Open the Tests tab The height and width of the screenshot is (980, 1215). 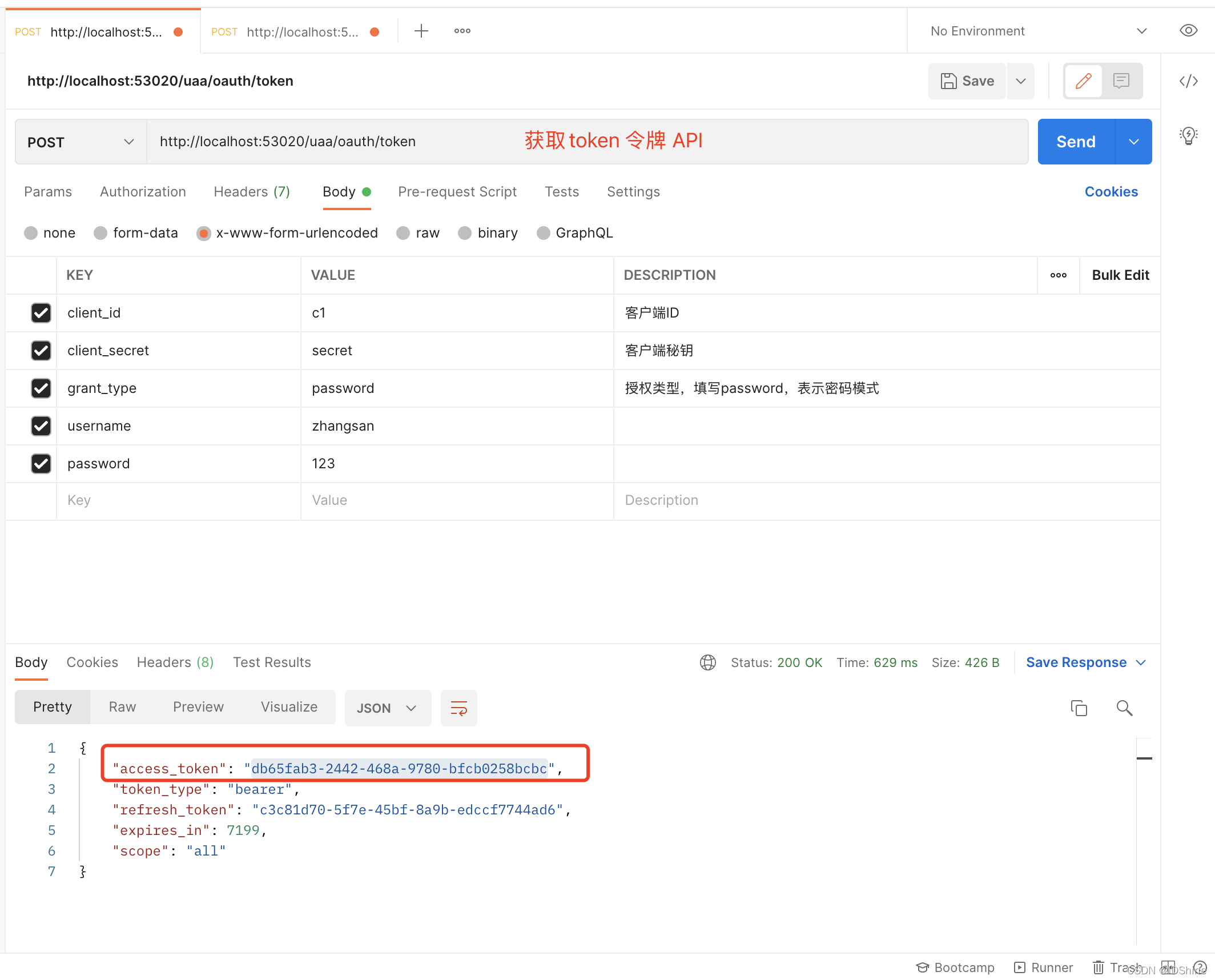point(562,192)
